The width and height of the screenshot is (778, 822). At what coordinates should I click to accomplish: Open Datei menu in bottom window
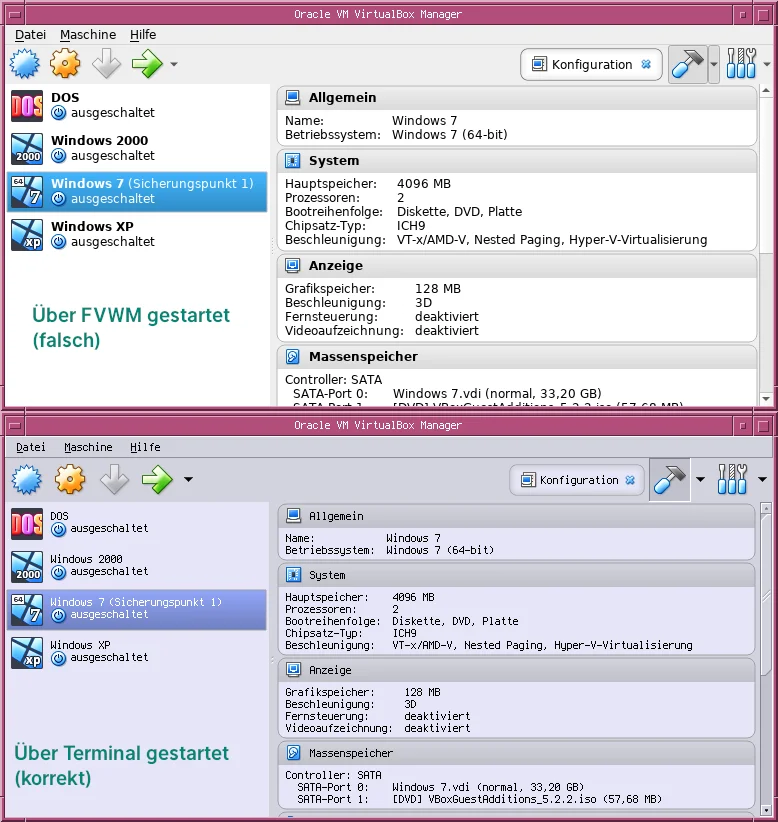point(30,447)
